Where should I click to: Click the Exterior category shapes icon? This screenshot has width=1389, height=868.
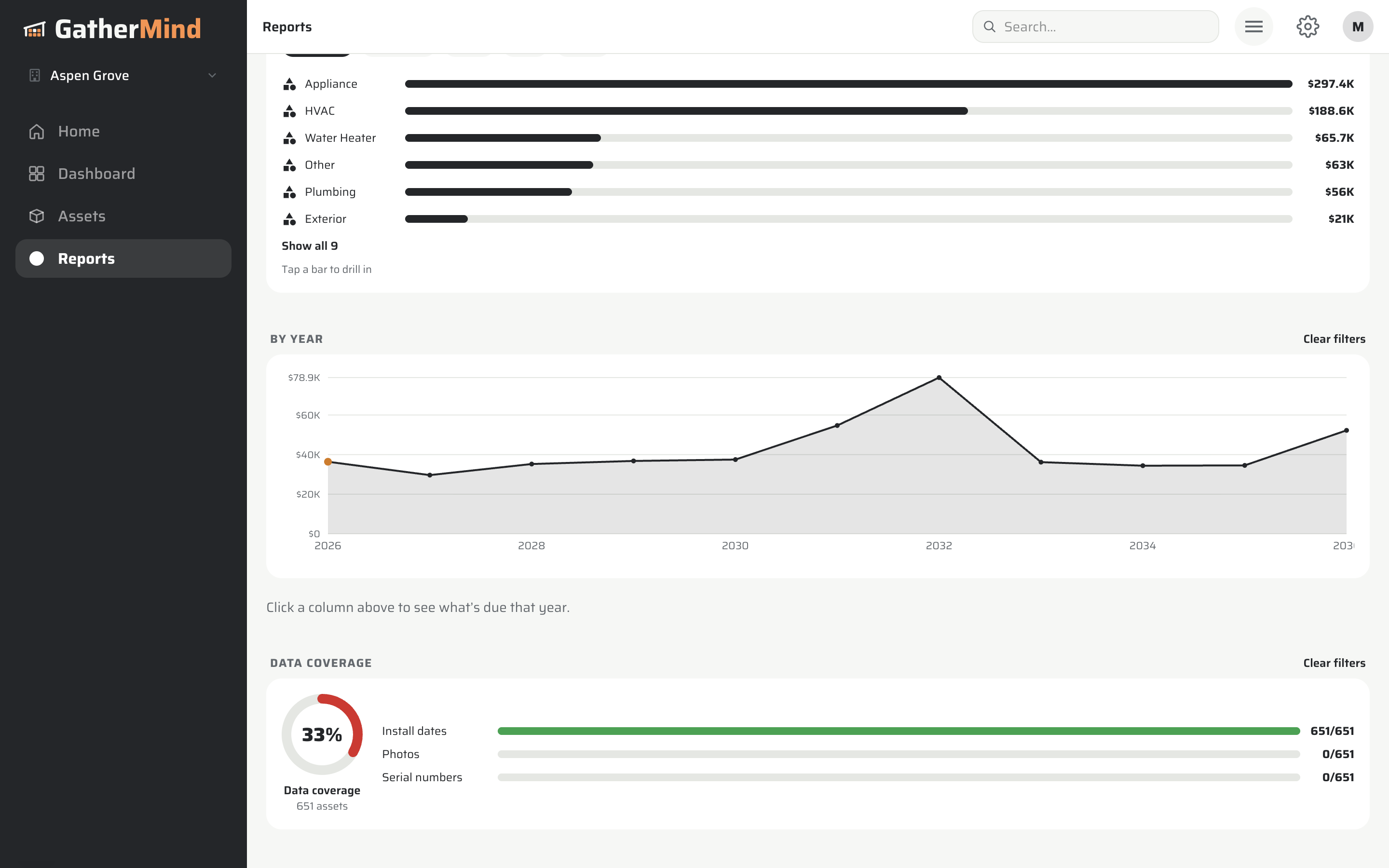289,219
